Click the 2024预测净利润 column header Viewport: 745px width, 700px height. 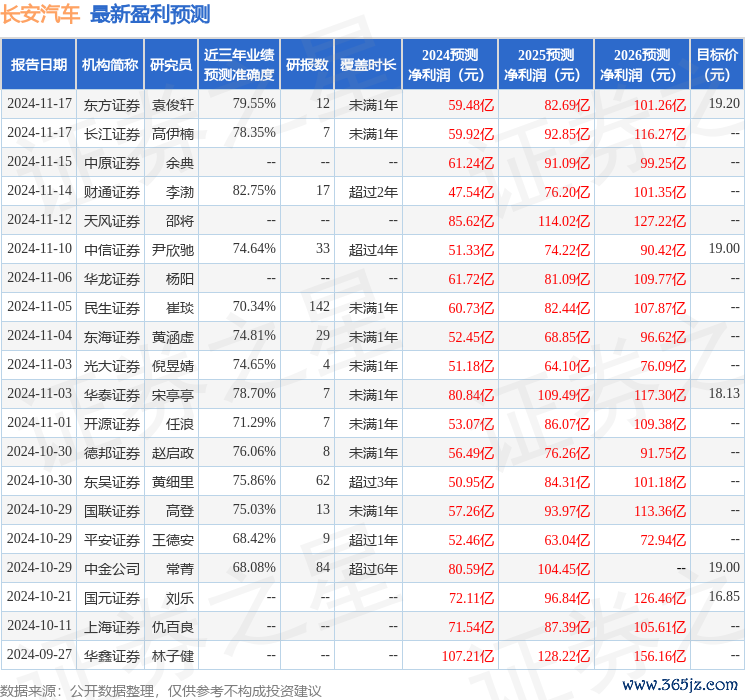pyautogui.click(x=450, y=65)
